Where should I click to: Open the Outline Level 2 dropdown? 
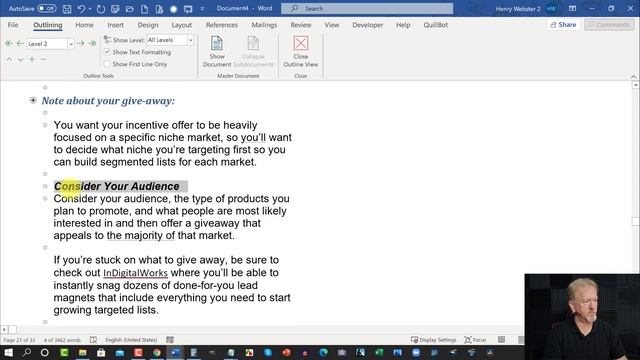[x=71, y=44]
